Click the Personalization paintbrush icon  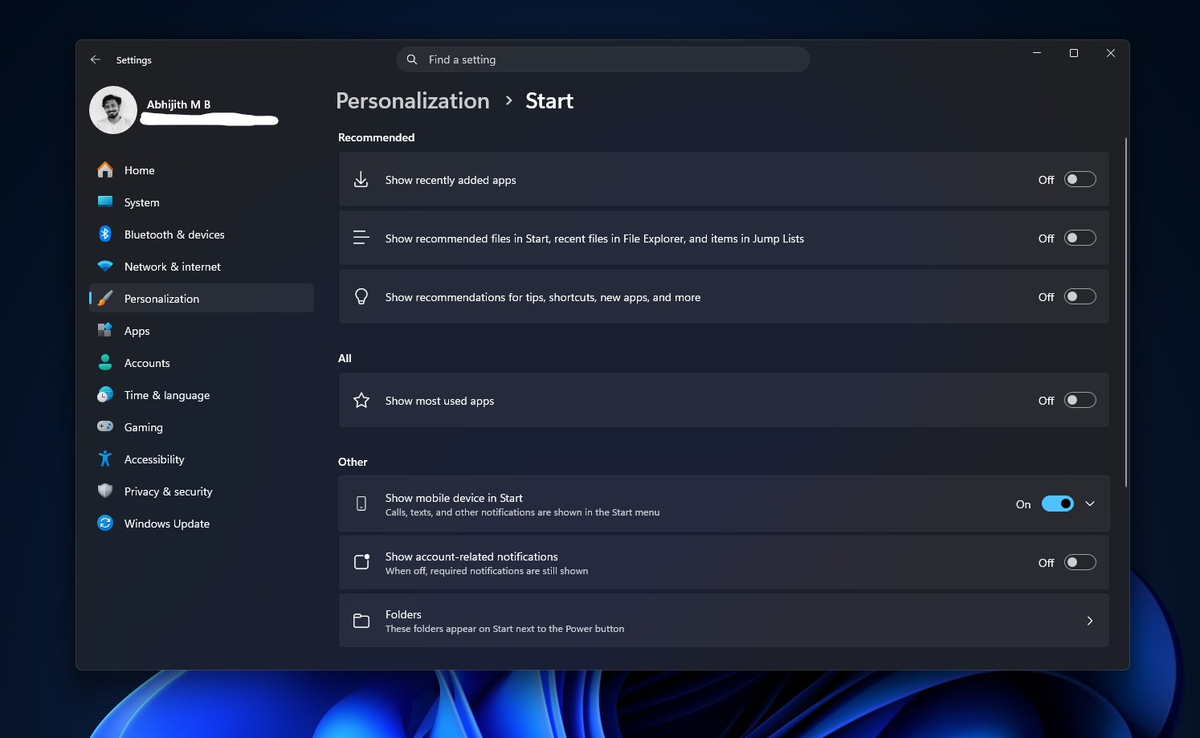pos(105,298)
